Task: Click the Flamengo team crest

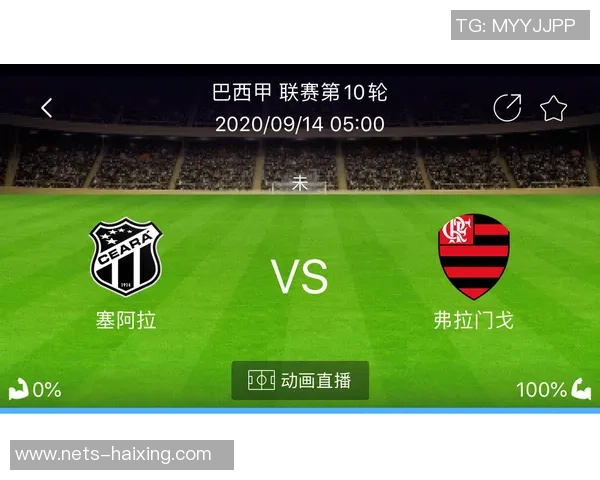Action: point(474,256)
